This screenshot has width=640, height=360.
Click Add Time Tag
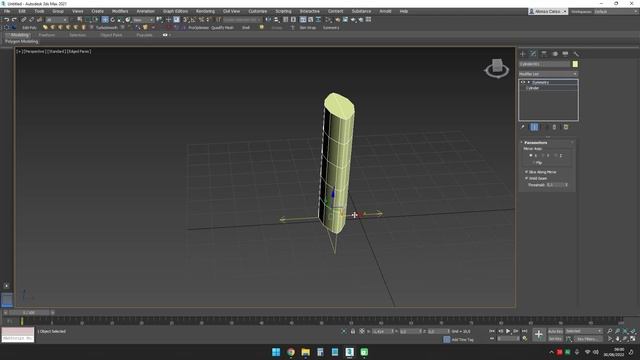pyautogui.click(x=462, y=340)
